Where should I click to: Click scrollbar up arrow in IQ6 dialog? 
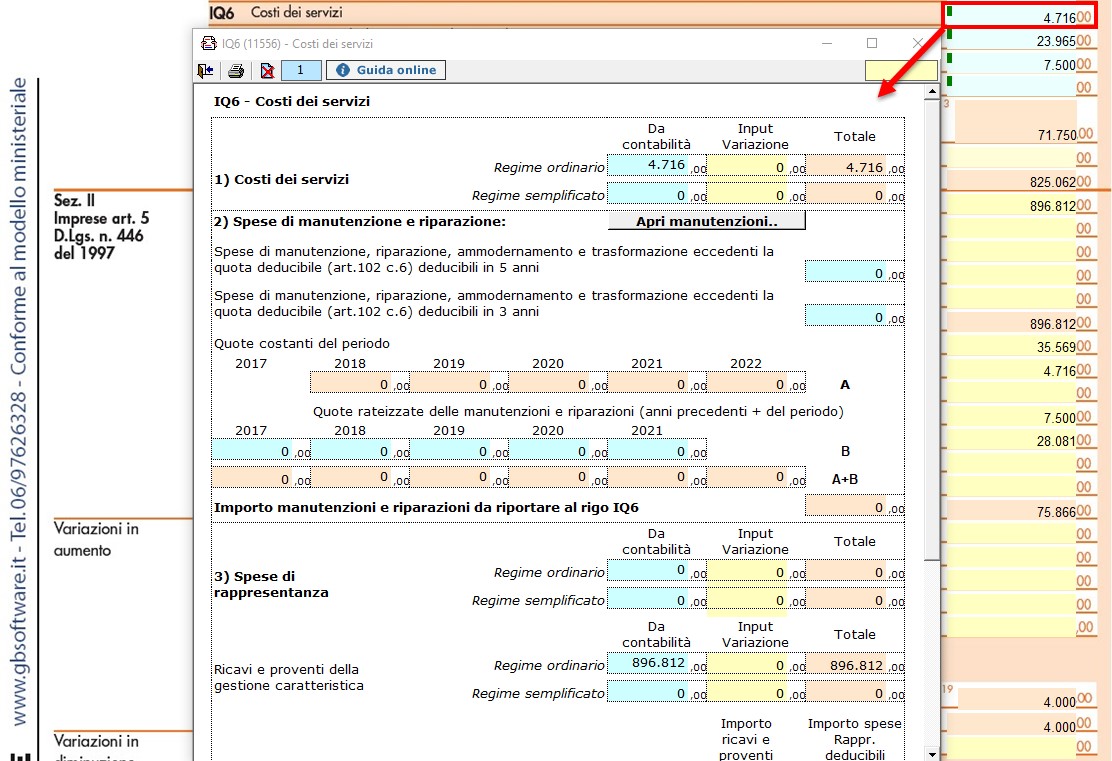coord(932,92)
